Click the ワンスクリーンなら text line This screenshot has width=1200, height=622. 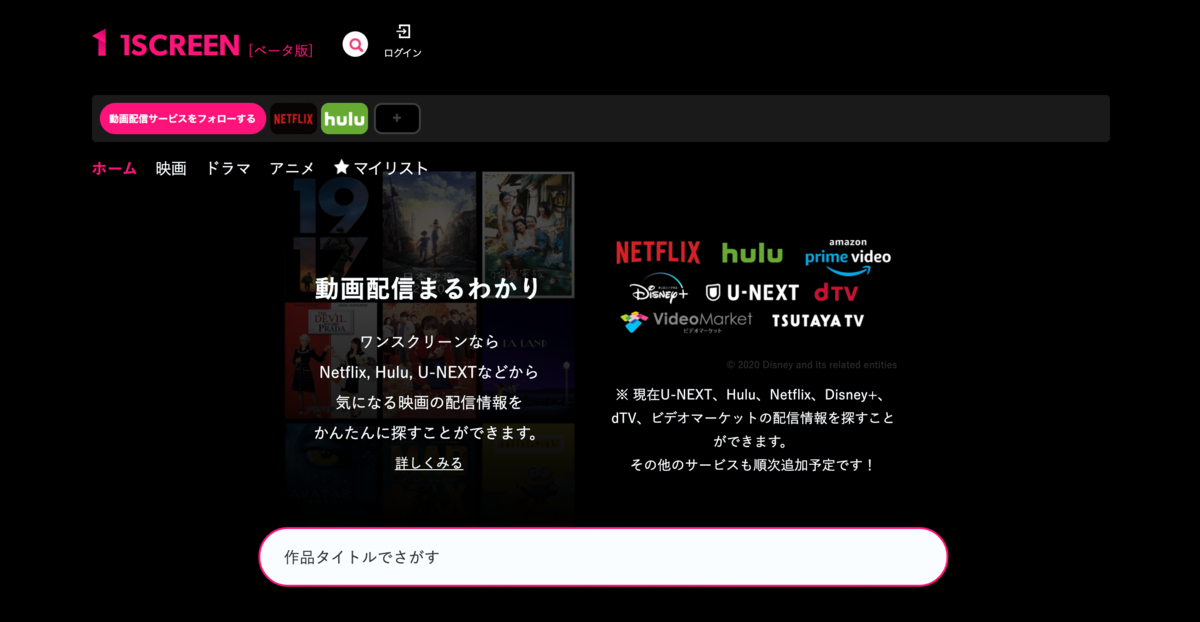[x=429, y=342]
